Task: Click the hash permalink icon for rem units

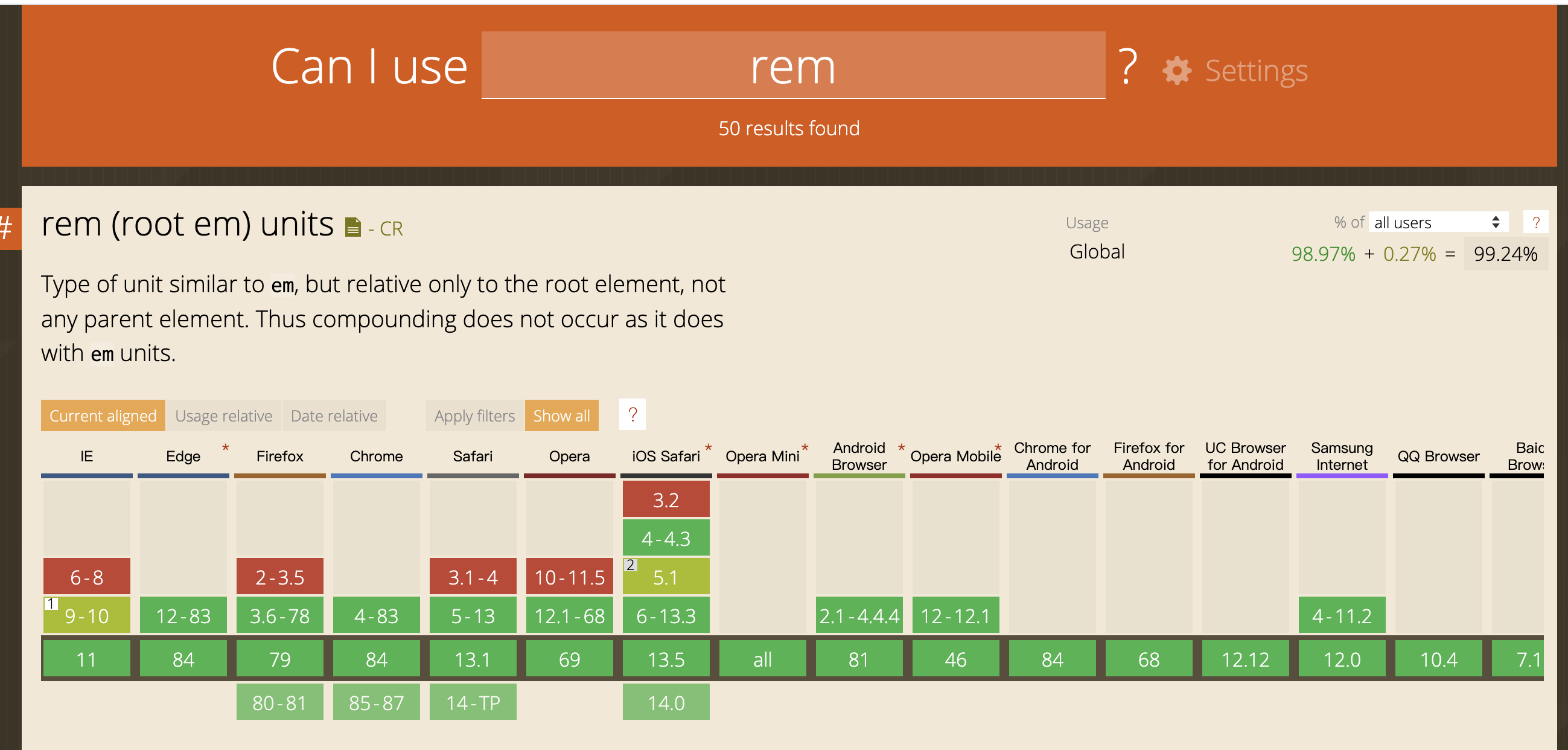Action: (7, 228)
